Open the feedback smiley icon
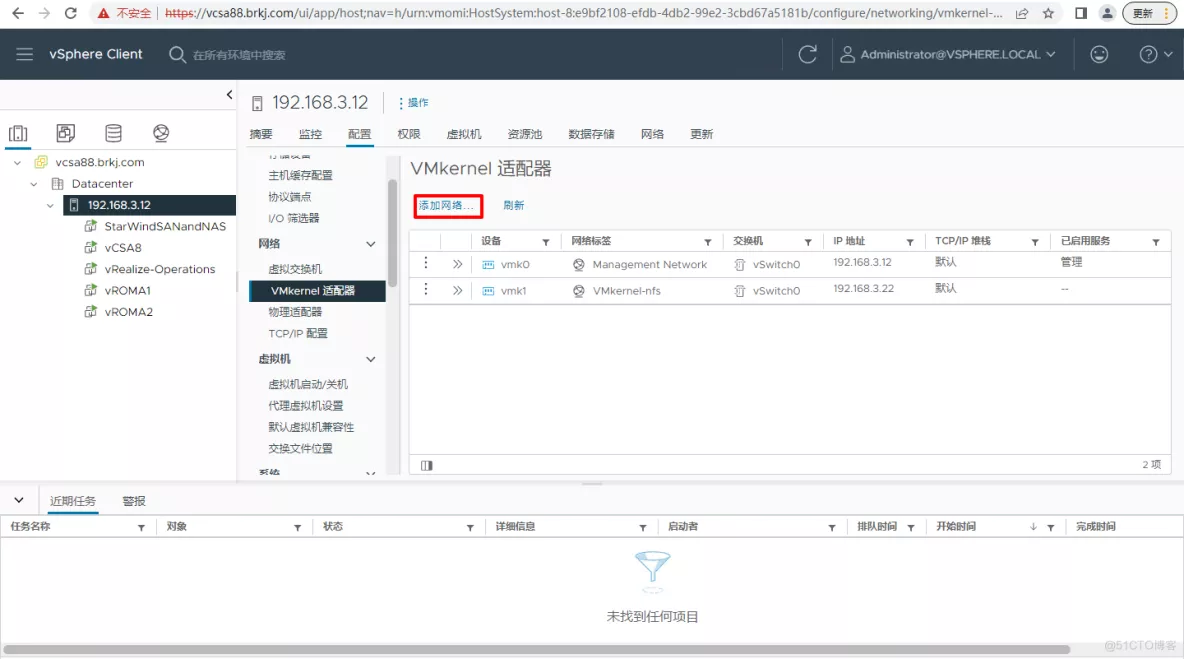Image resolution: width=1184 pixels, height=659 pixels. tap(1099, 54)
